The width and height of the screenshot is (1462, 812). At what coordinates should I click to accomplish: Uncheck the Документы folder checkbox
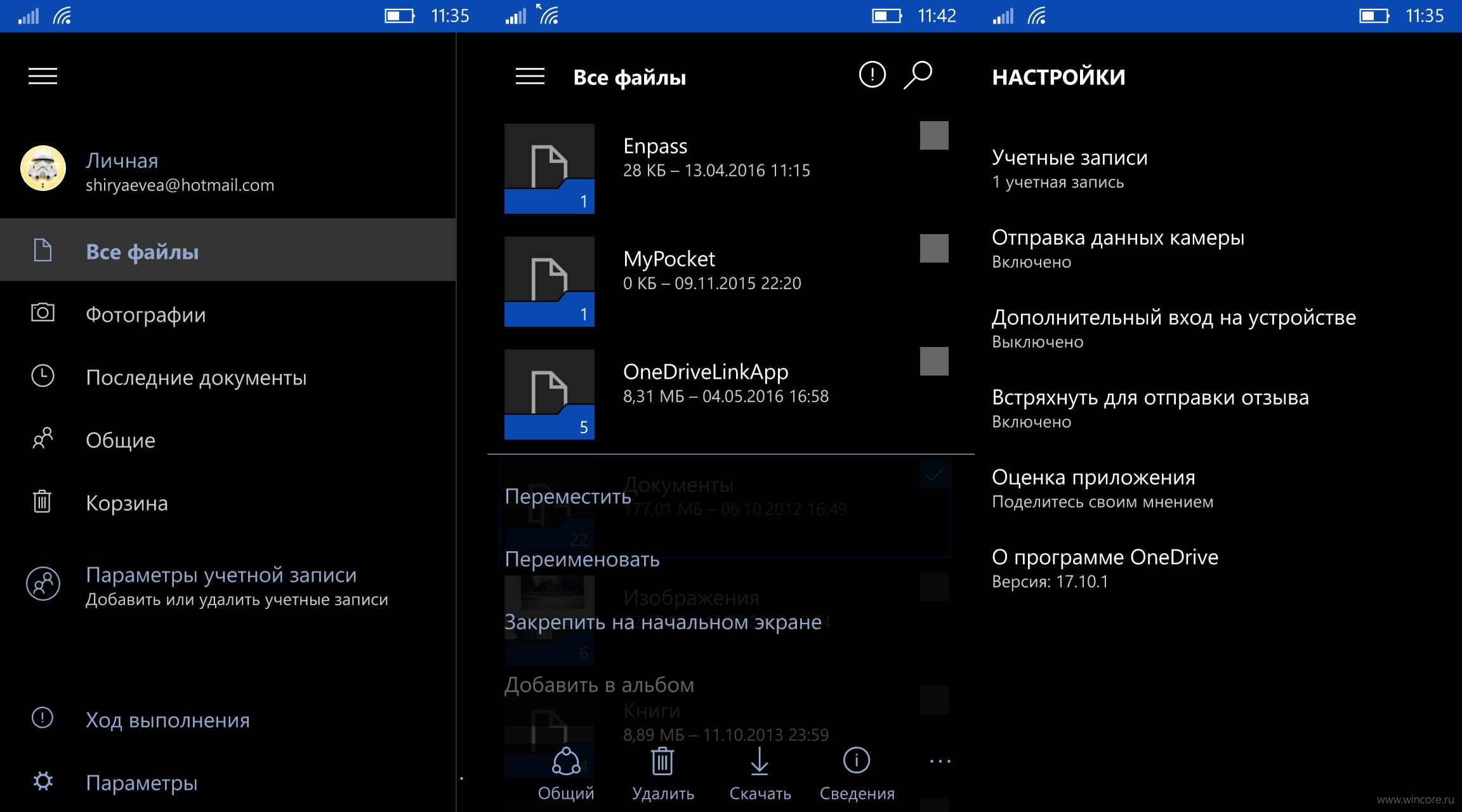pos(934,475)
